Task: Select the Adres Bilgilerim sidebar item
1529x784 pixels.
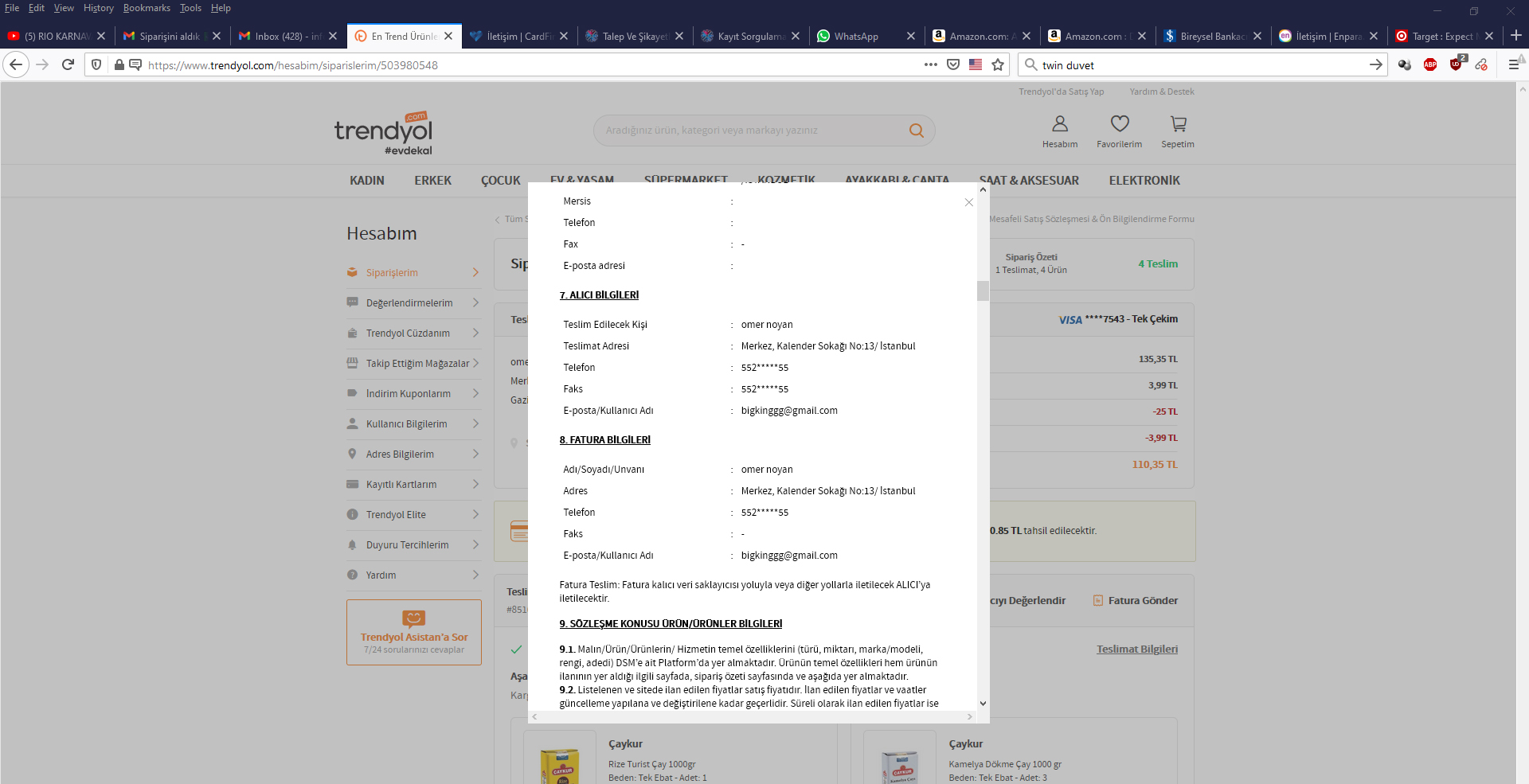Action: (400, 454)
